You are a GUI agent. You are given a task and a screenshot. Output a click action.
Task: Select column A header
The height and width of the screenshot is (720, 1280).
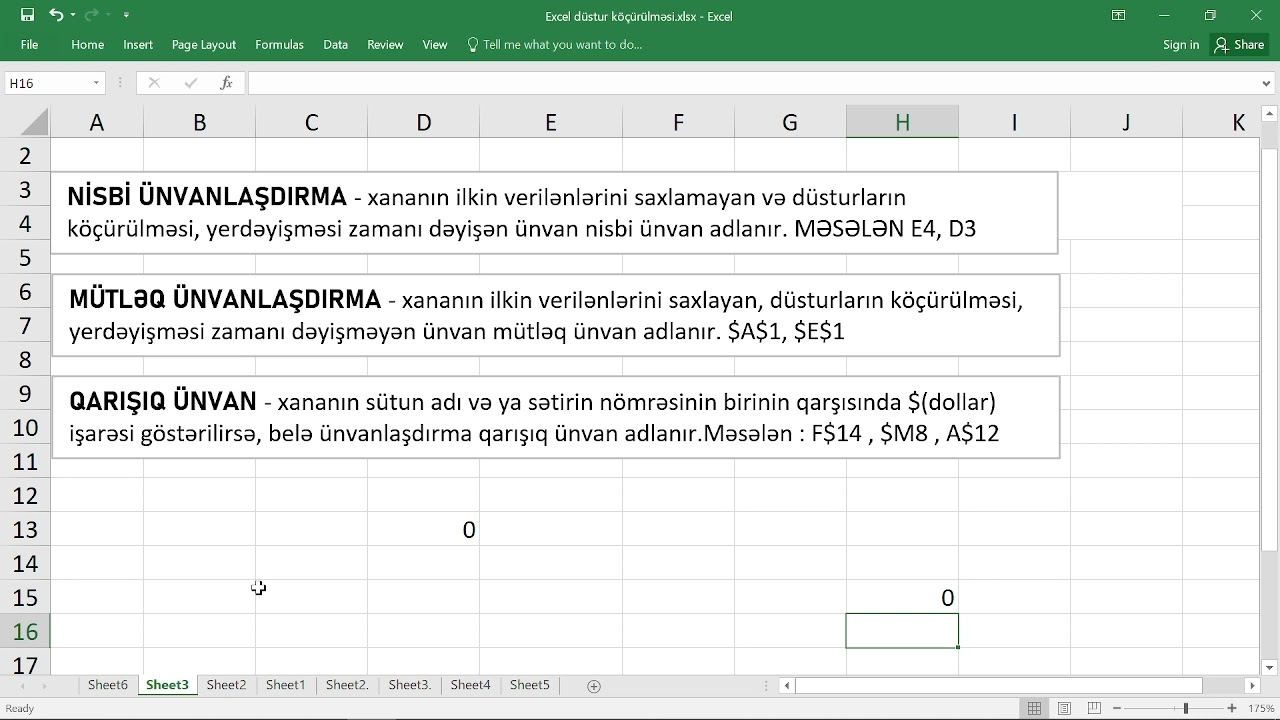coord(97,123)
